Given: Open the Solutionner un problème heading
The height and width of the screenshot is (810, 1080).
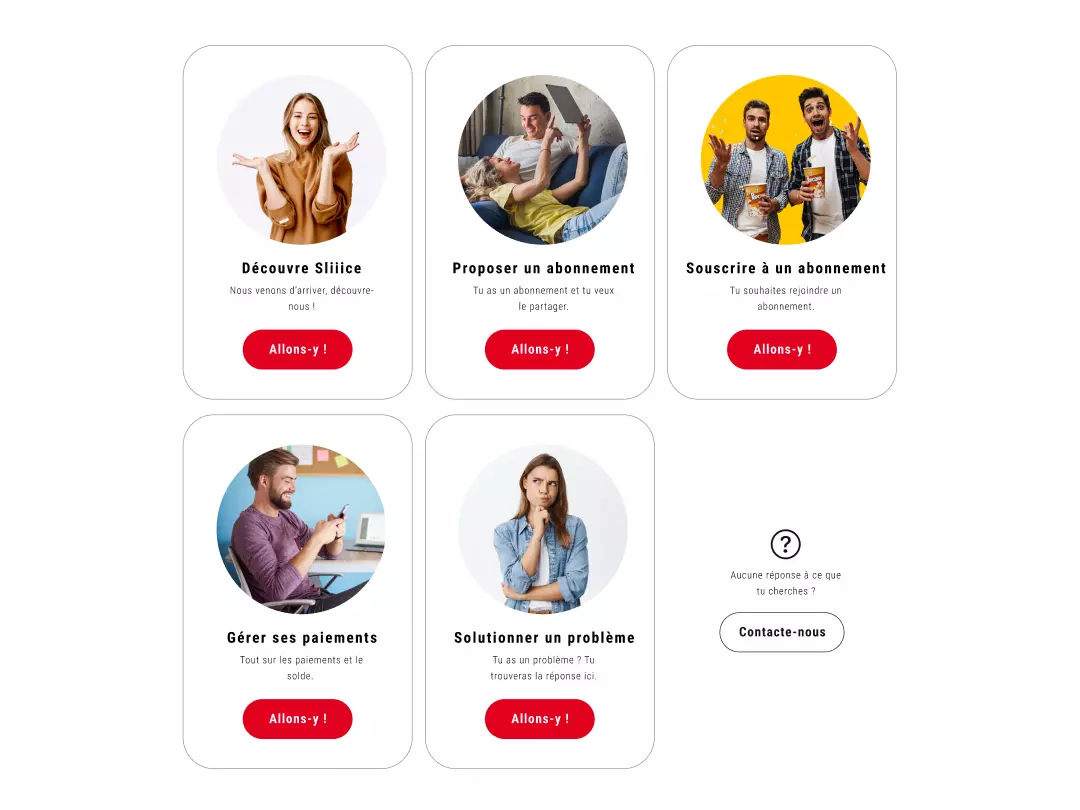Looking at the screenshot, I should pyautogui.click(x=544, y=638).
